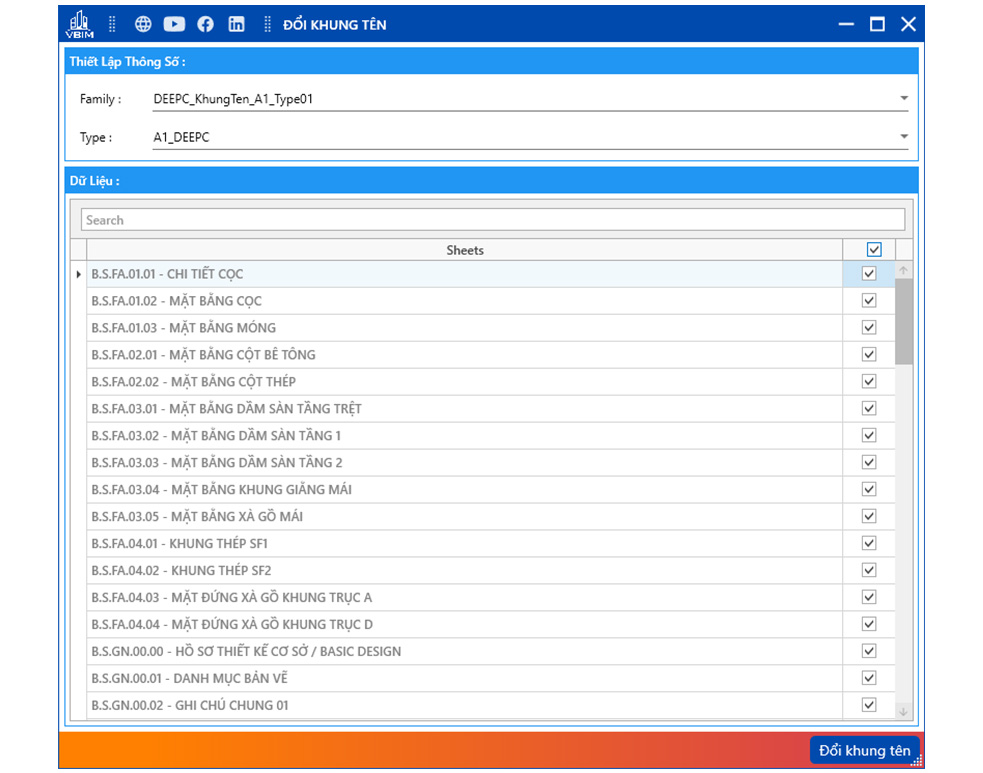This screenshot has width=983, height=773.
Task: Toggle the select-all checkbox in Sheets header
Action: (874, 250)
